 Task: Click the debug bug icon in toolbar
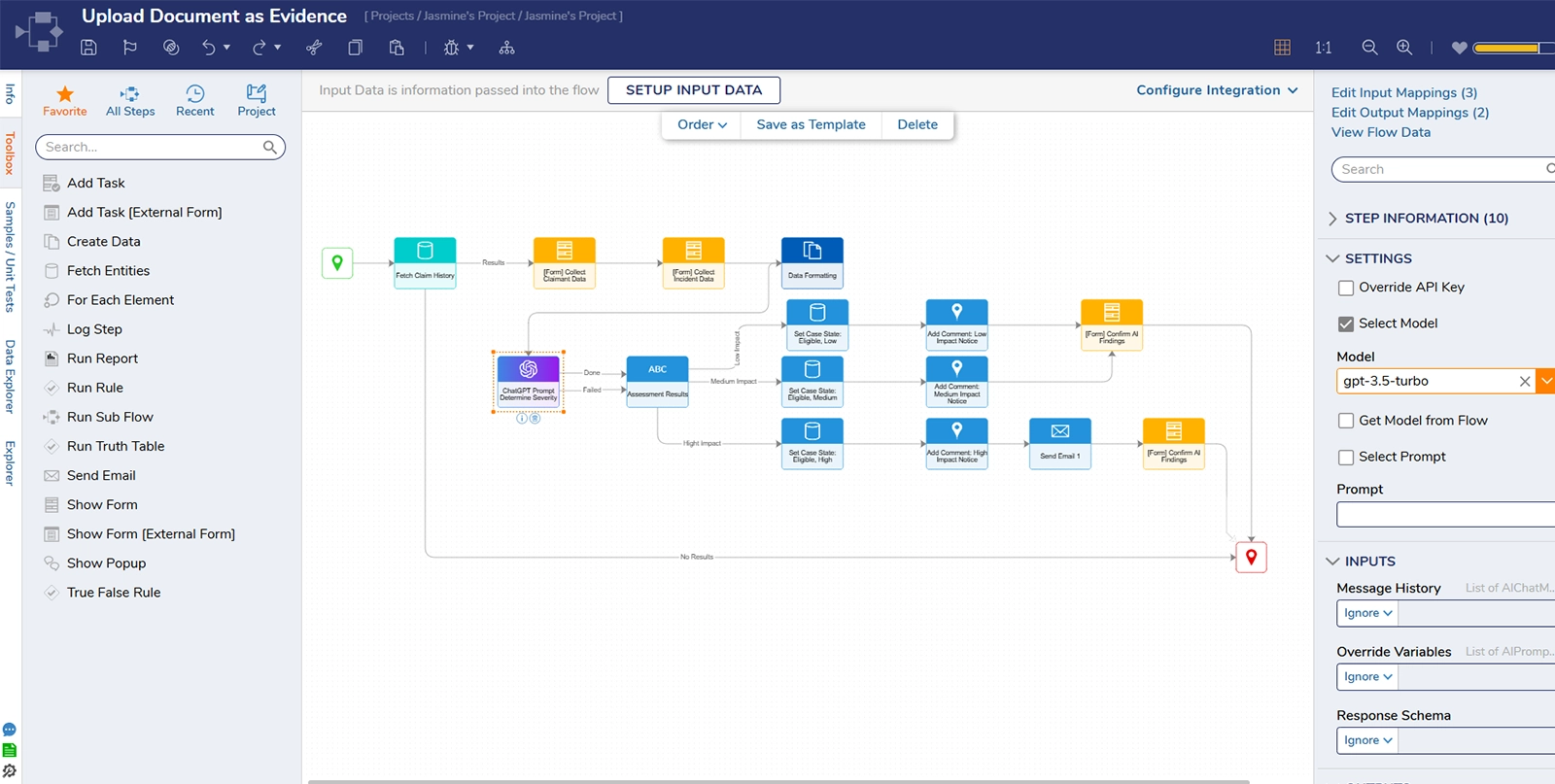[451, 48]
